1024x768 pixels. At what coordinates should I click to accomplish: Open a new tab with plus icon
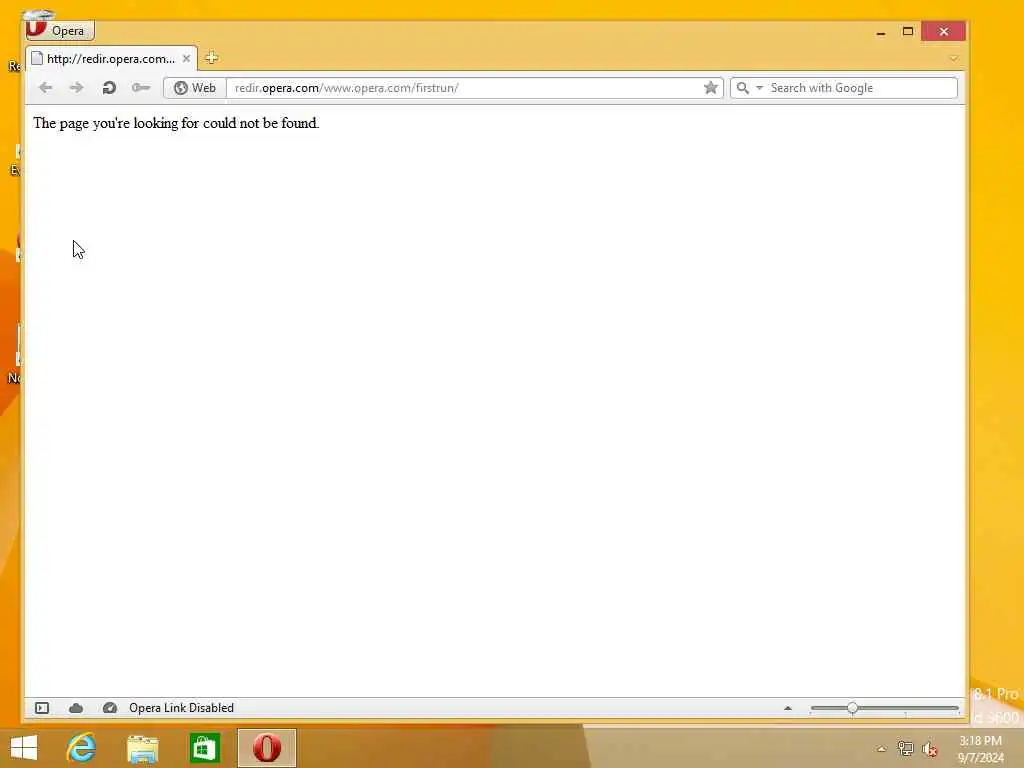pyautogui.click(x=211, y=58)
